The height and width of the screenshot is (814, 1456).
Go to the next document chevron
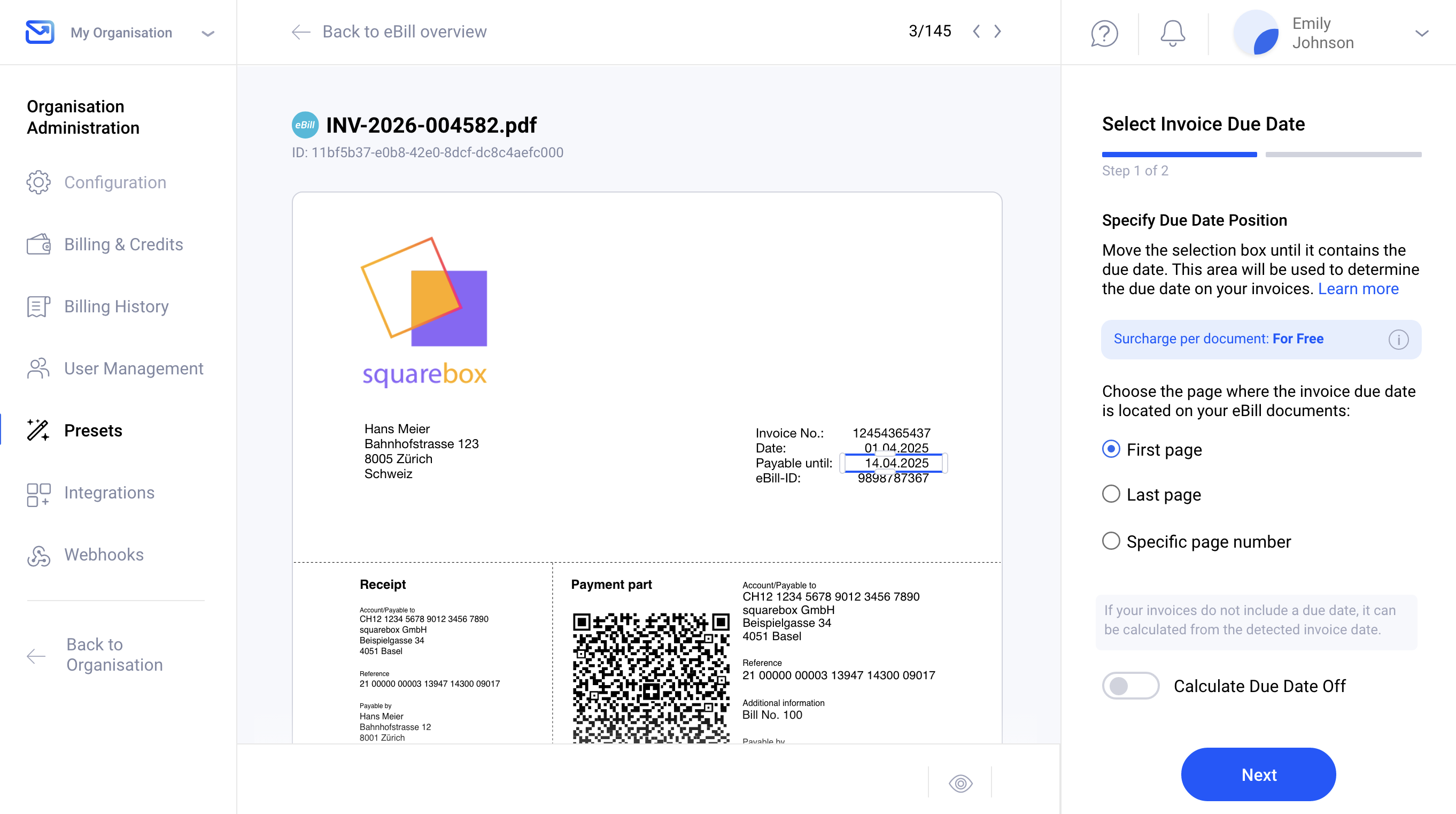point(997,32)
